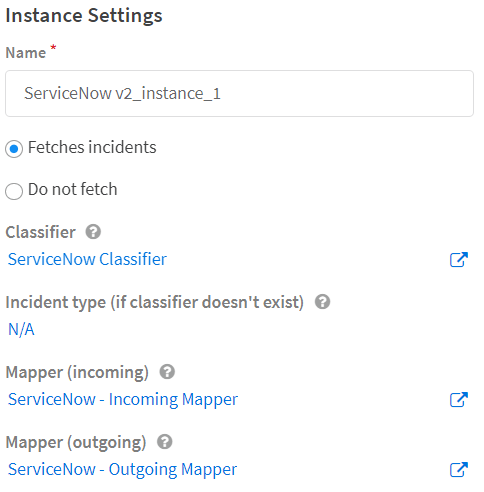The width and height of the screenshot is (484, 492).
Task: Select the Fetches incidents radio button
Action: 14,149
